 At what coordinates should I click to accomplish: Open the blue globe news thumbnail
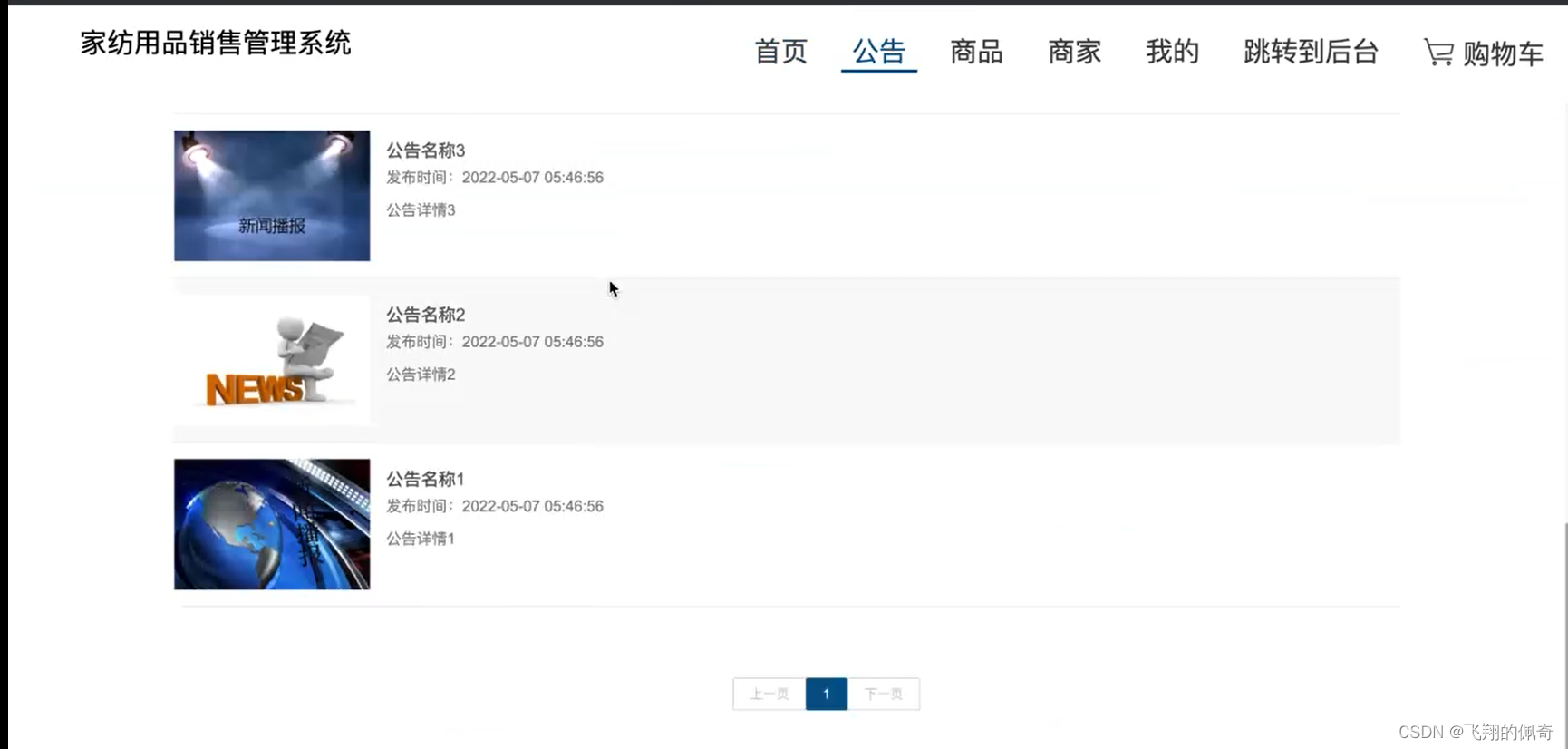point(272,524)
